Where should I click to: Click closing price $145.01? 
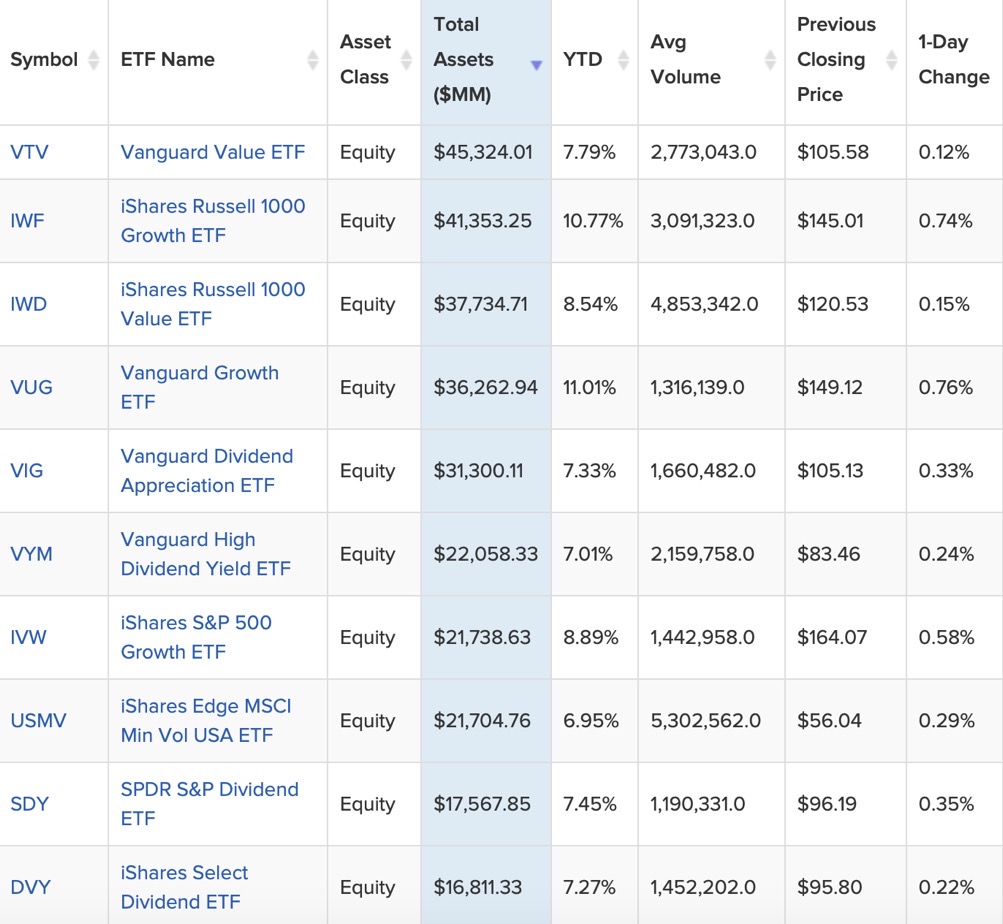[830, 221]
